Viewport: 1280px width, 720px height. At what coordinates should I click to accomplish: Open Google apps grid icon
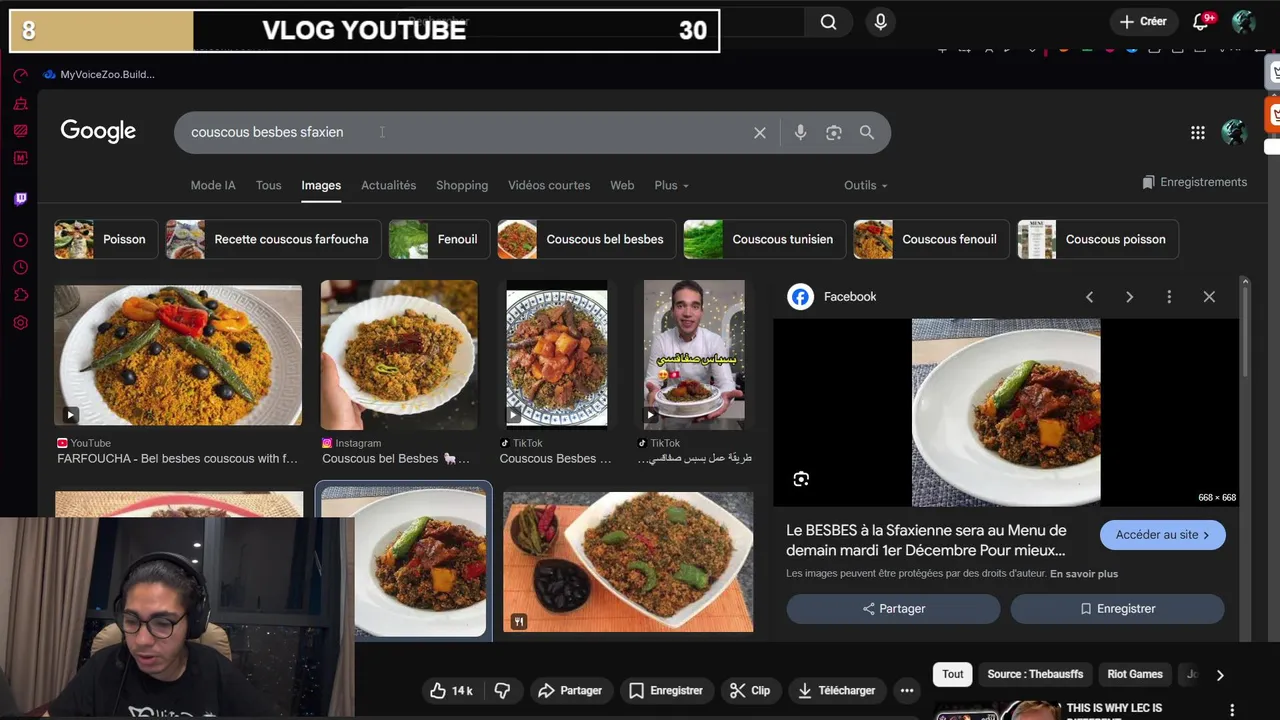[1198, 132]
